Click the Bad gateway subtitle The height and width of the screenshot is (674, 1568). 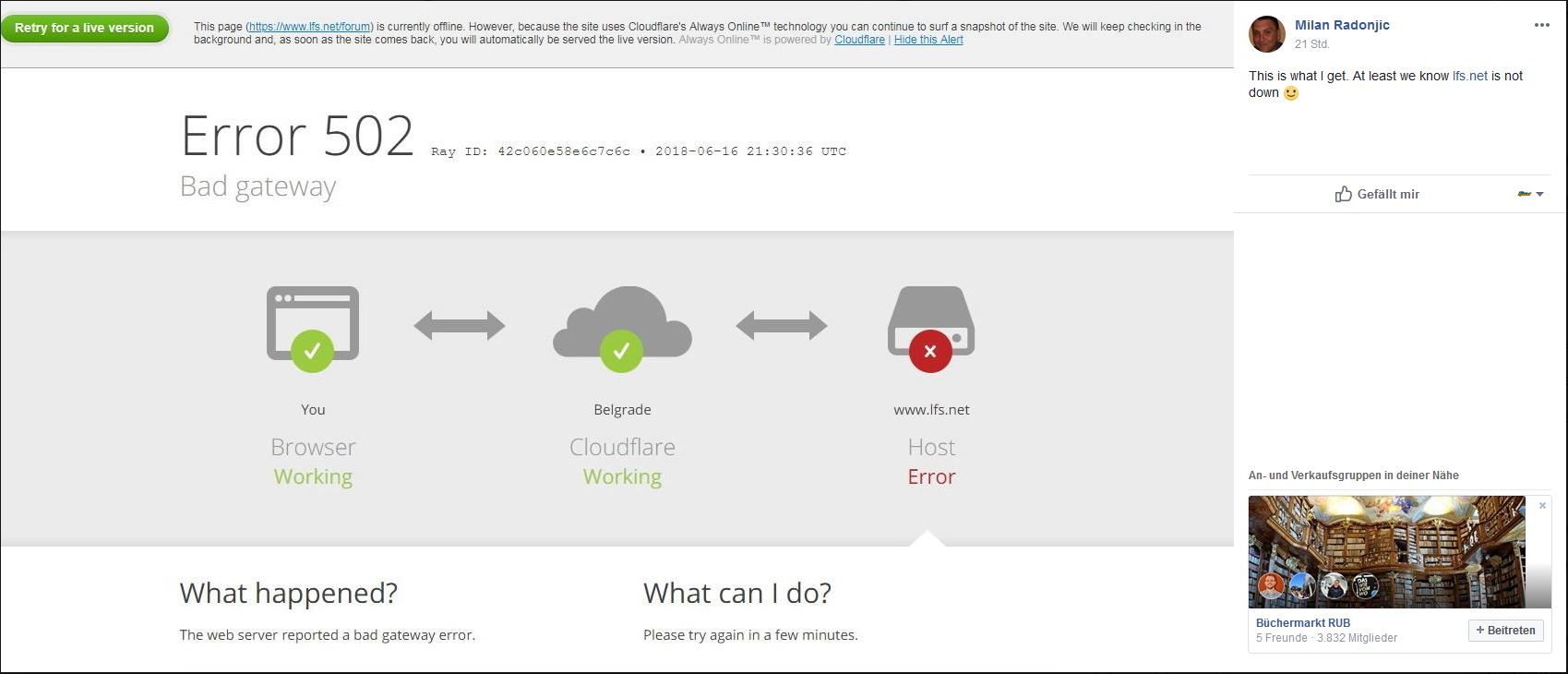click(258, 187)
